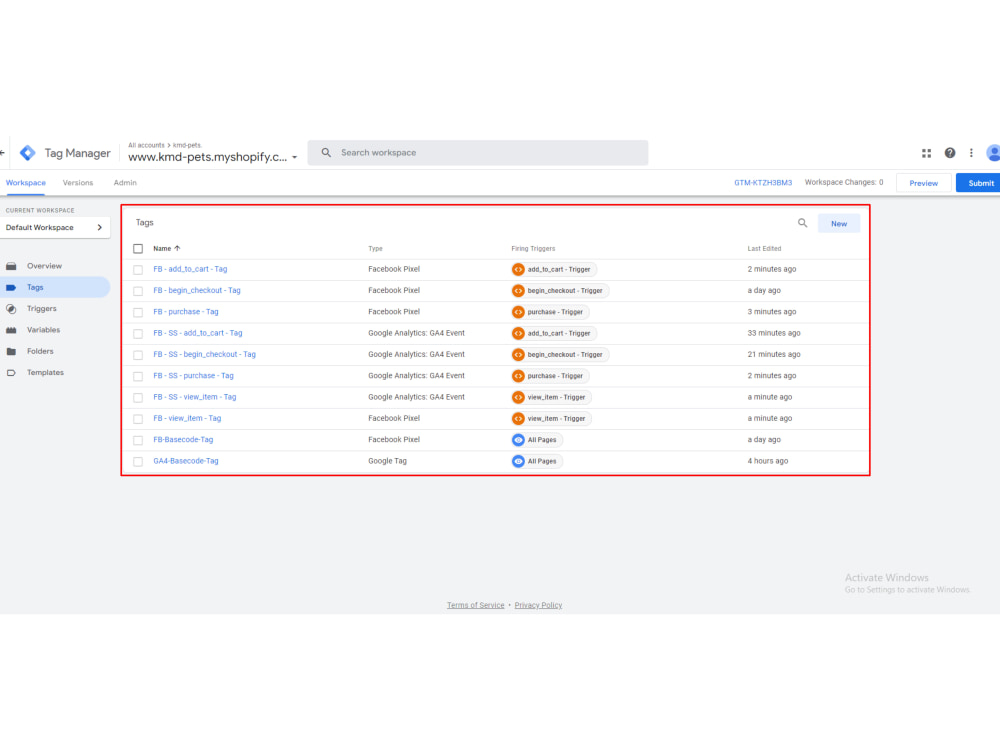The height and width of the screenshot is (750, 1000).
Task: Click the All Pages eye icon for FB-Basecode-Tag
Action: pyautogui.click(x=518, y=440)
